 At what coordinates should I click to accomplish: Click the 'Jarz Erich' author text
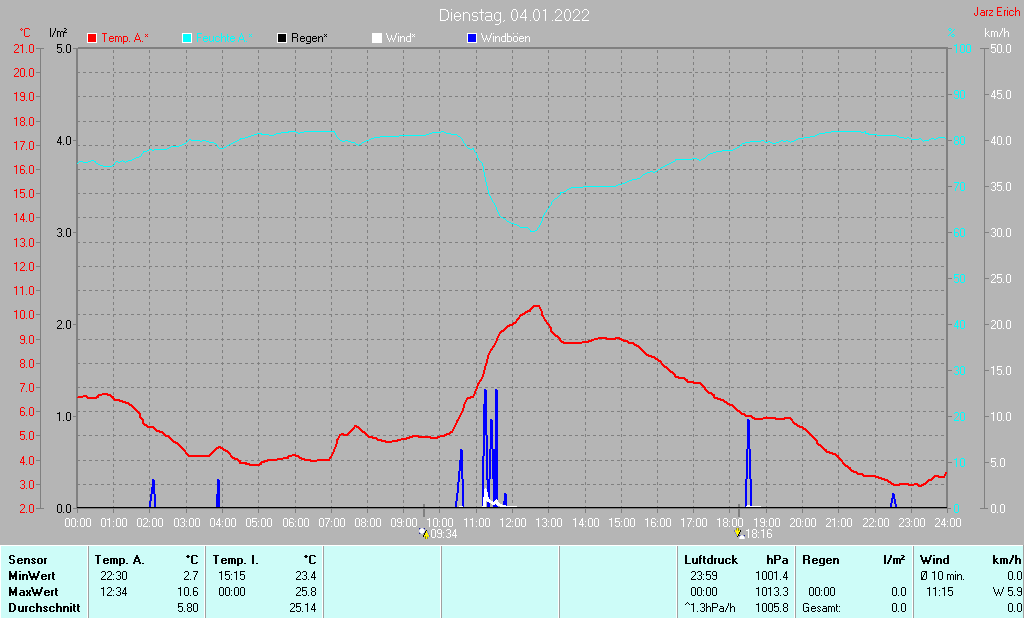pos(997,12)
